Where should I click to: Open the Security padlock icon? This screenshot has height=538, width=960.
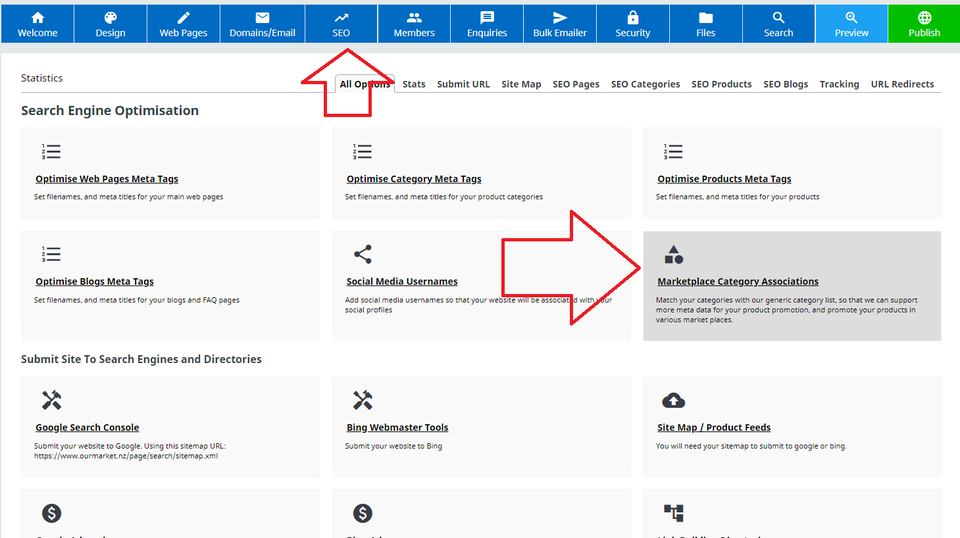click(633, 18)
